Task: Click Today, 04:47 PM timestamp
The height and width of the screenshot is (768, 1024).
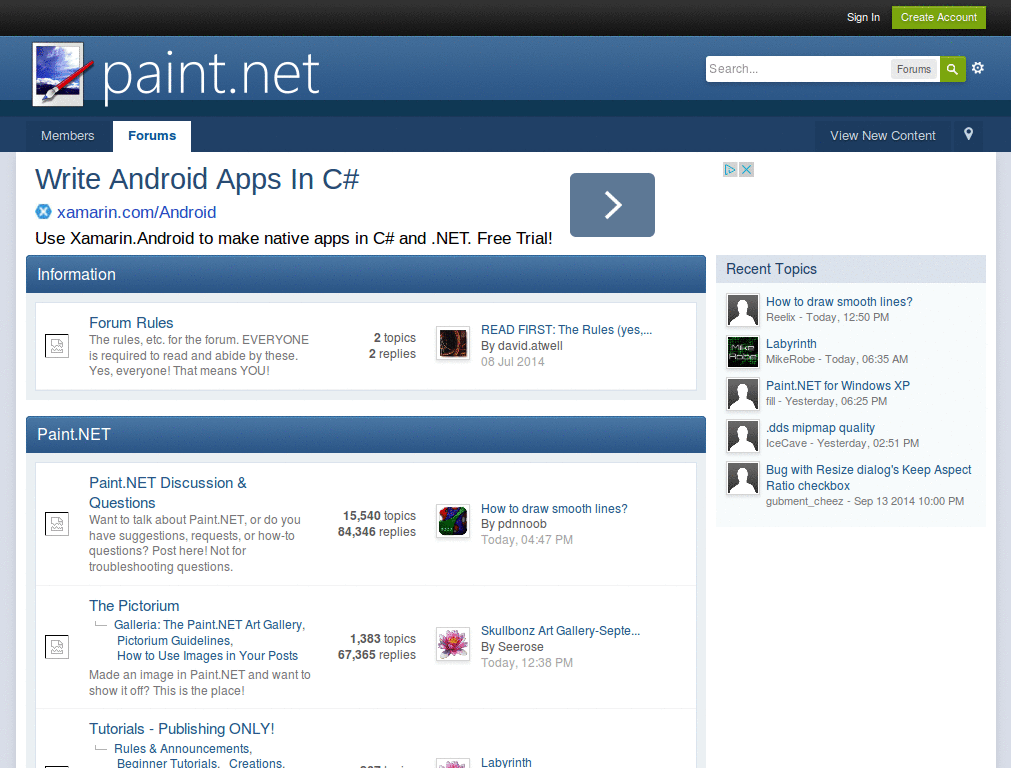Action: (x=527, y=540)
